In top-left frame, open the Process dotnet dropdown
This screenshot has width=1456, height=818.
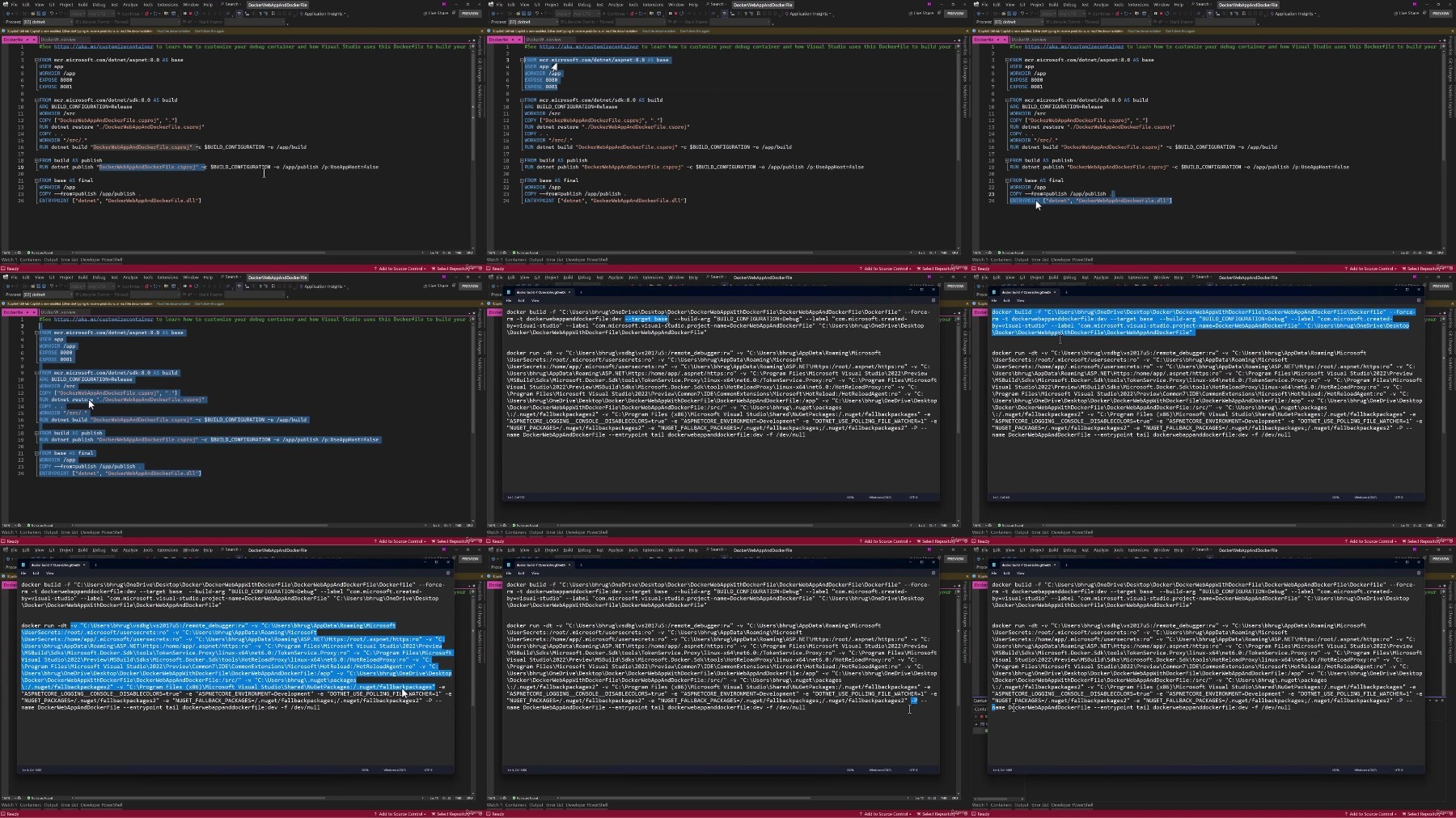tap(48, 22)
